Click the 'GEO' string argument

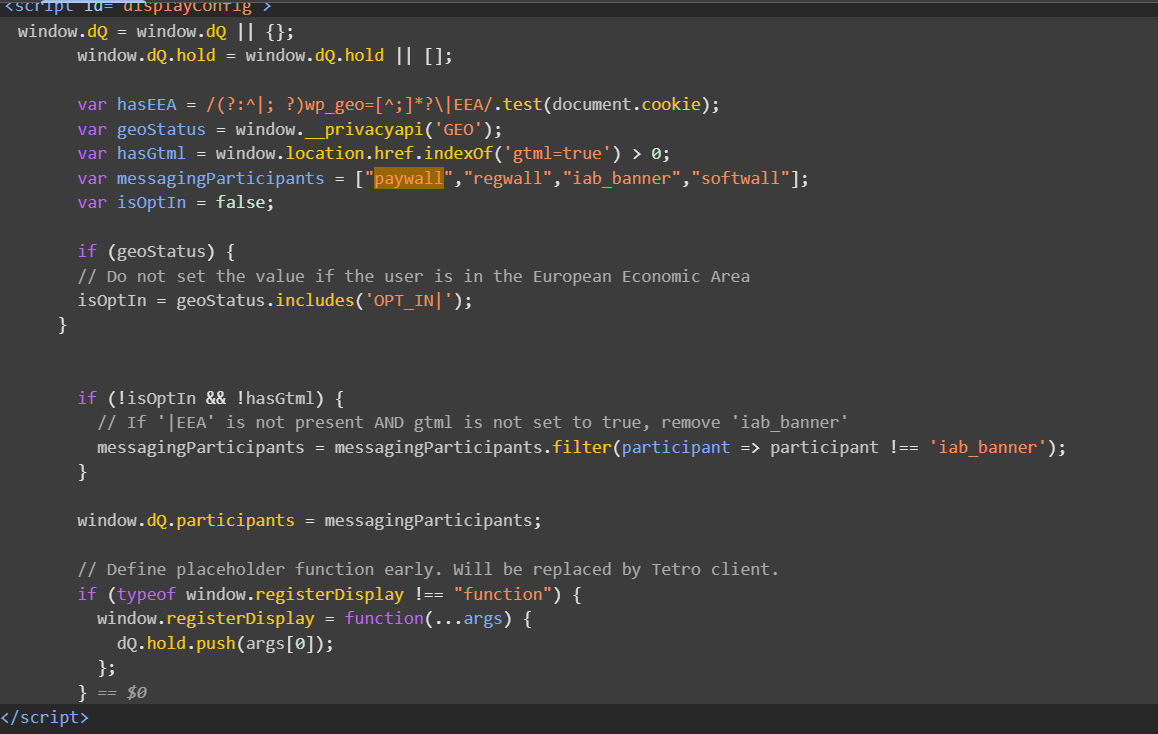point(462,129)
